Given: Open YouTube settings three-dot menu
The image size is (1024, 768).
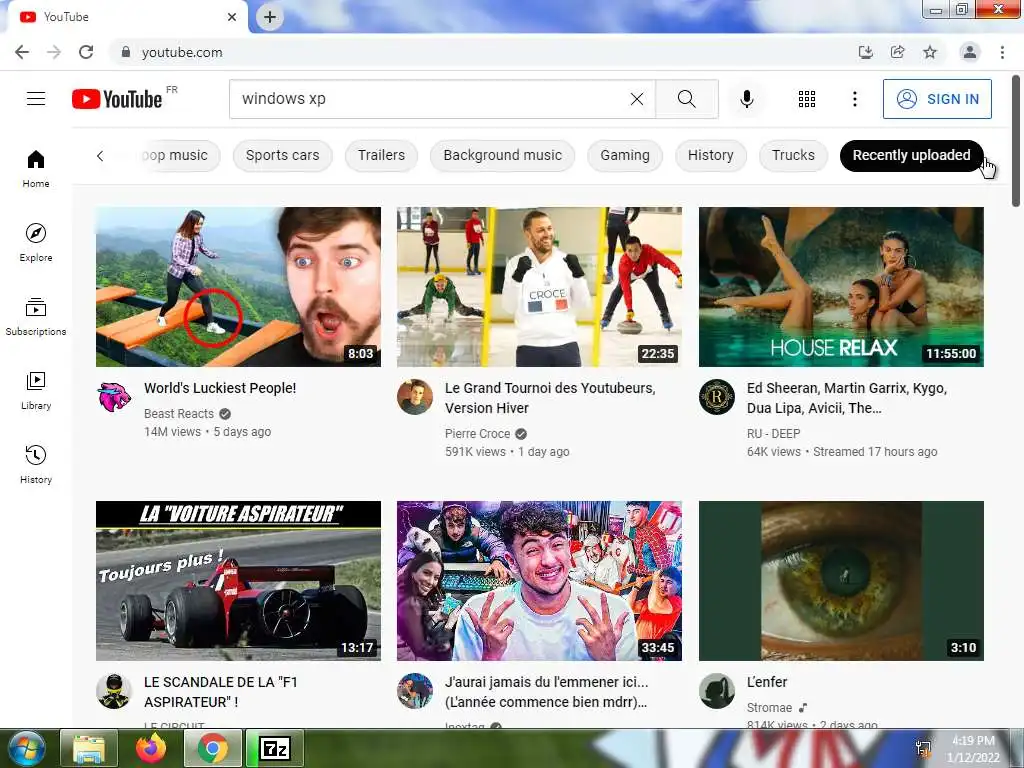Looking at the screenshot, I should 854,99.
